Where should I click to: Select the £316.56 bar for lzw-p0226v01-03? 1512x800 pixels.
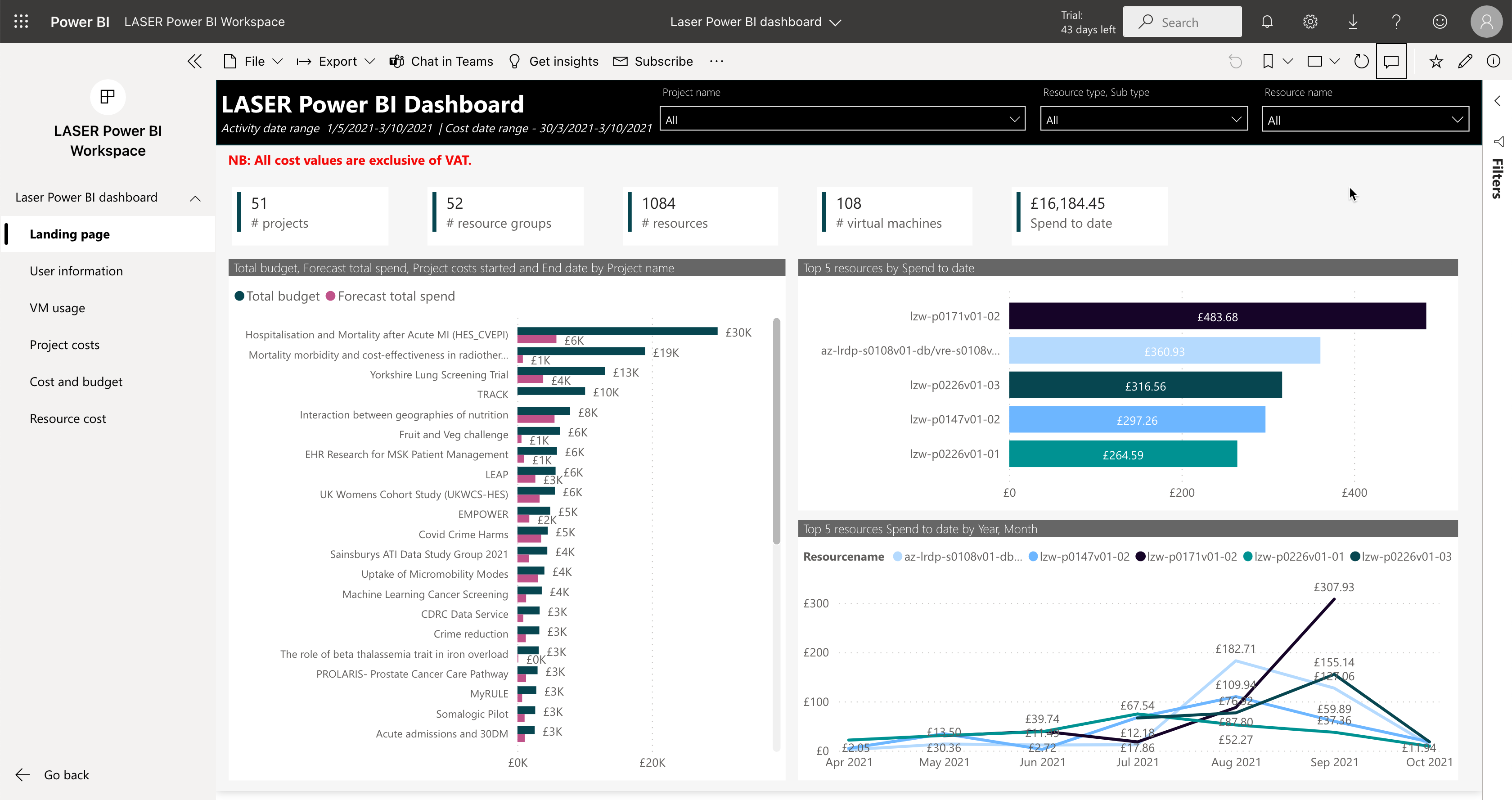click(x=1145, y=385)
